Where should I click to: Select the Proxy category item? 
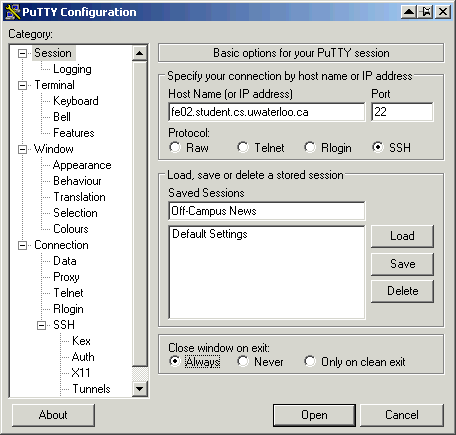click(x=66, y=277)
